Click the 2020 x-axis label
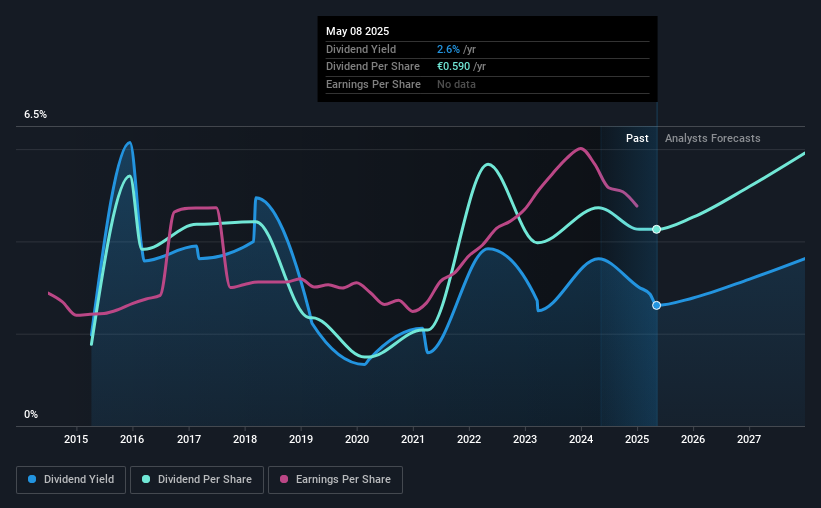 pyautogui.click(x=357, y=439)
